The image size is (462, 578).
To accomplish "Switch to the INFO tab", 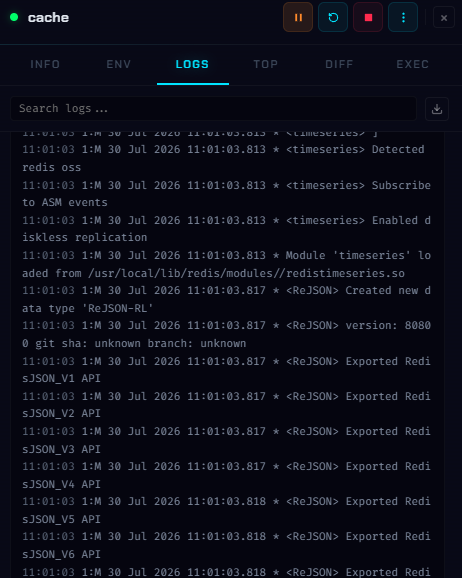I will (45, 64).
